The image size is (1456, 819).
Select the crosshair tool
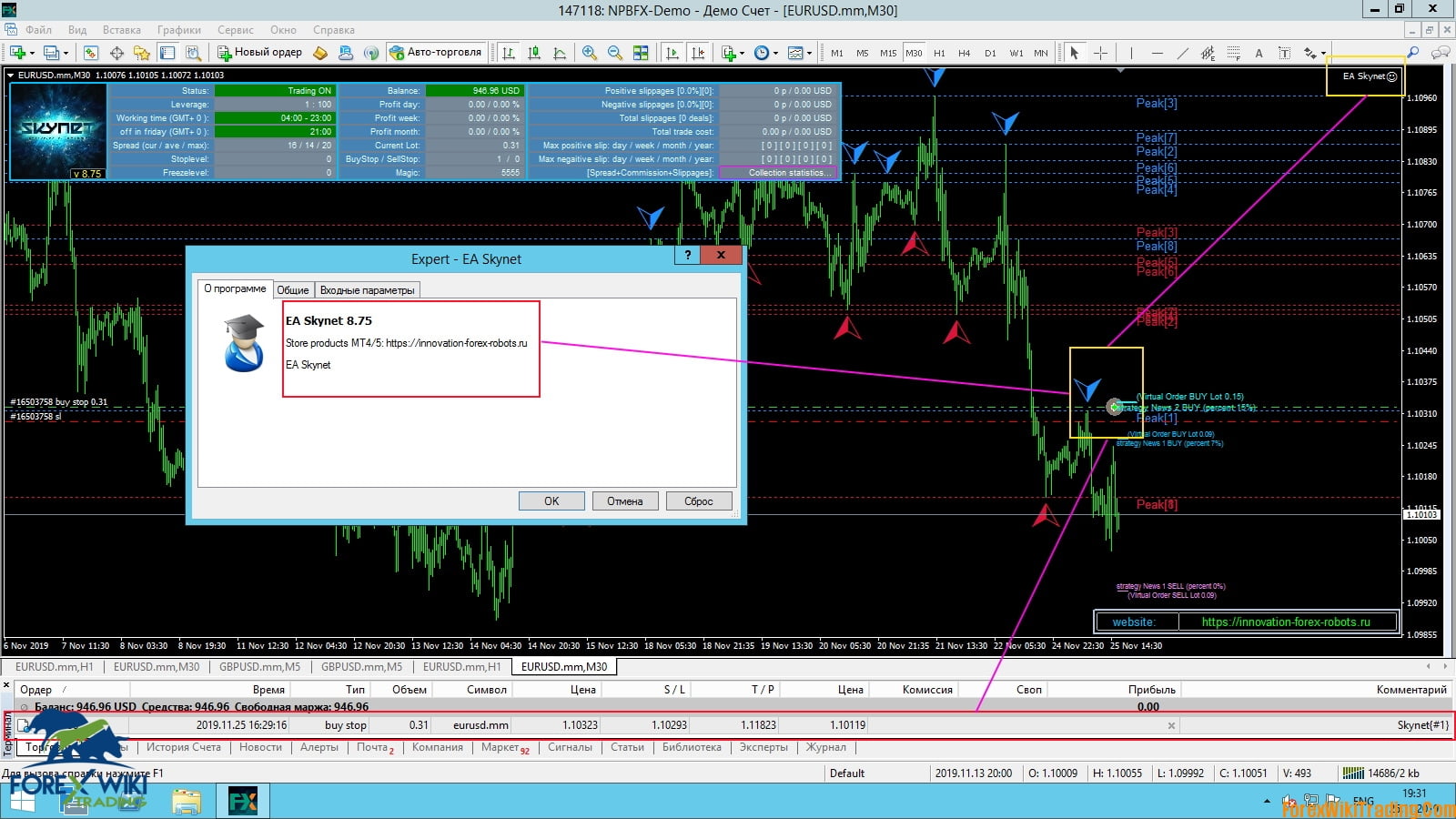(x=1100, y=53)
